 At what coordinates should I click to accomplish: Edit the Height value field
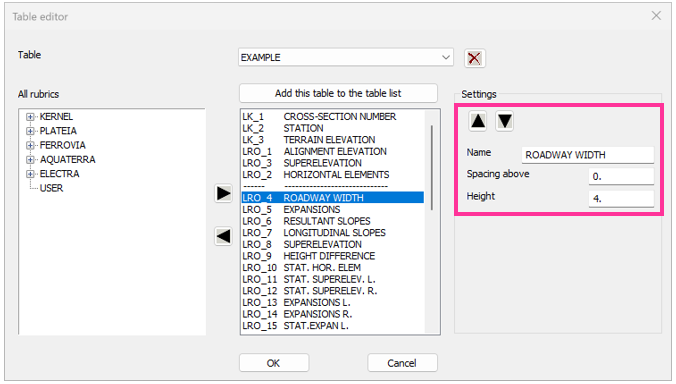pos(621,199)
